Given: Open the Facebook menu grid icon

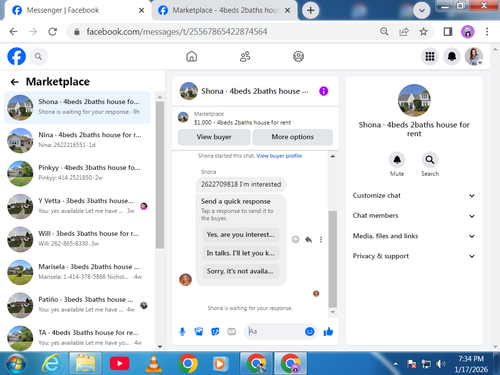Looking at the screenshot, I should [x=430, y=56].
